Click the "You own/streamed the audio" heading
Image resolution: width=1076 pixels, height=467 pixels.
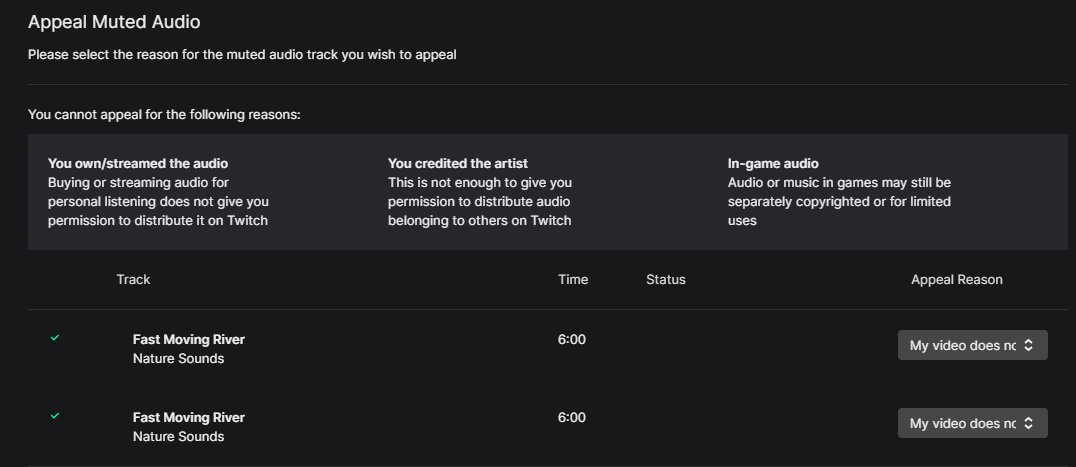coord(138,163)
